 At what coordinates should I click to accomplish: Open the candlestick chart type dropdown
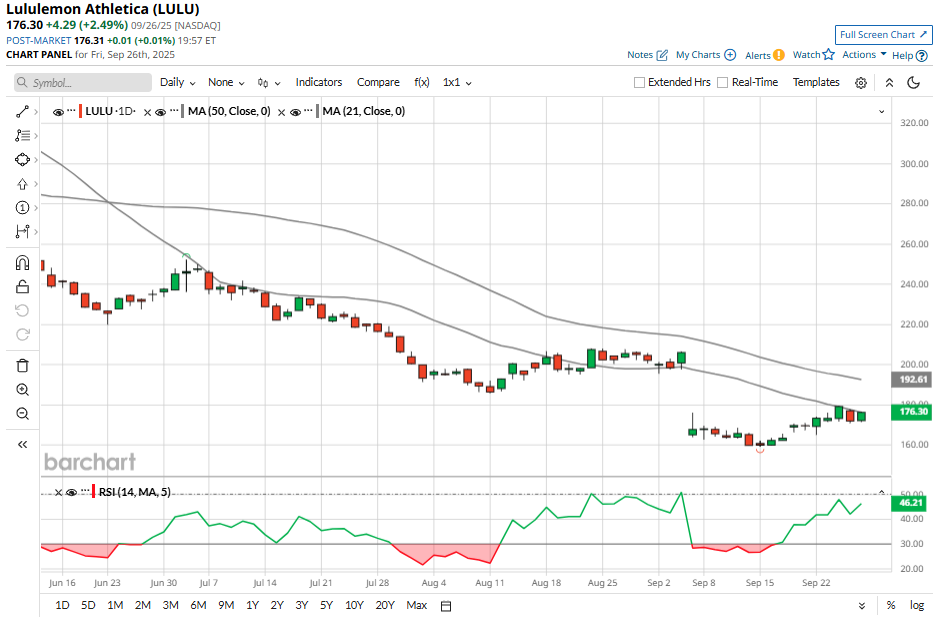(x=268, y=83)
